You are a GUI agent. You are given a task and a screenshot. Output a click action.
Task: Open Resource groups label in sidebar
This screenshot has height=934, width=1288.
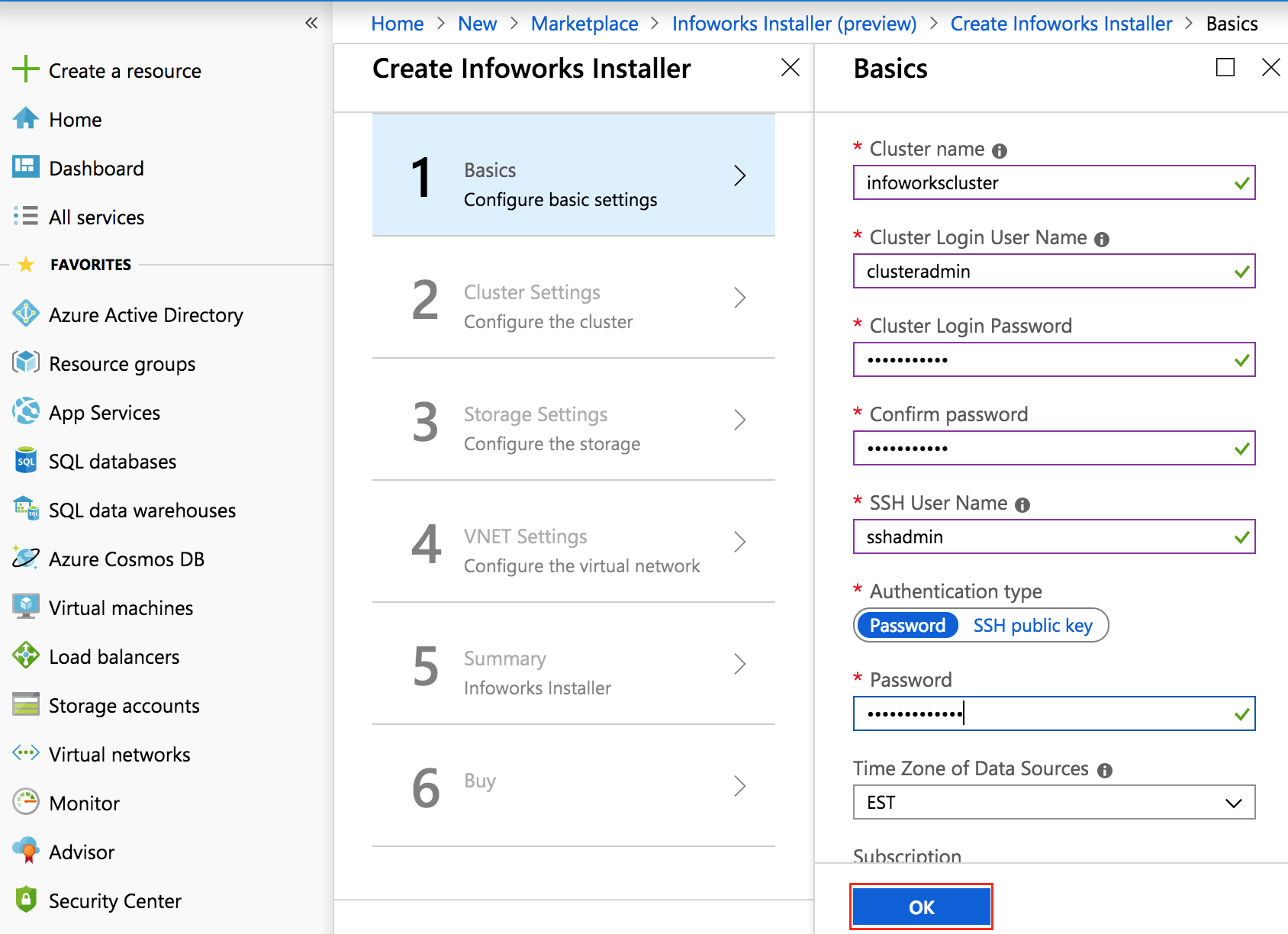(122, 364)
